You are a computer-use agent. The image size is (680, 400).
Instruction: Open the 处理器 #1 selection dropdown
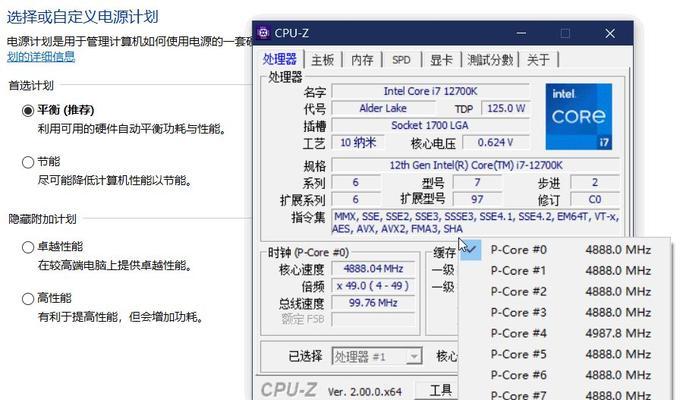(377, 357)
